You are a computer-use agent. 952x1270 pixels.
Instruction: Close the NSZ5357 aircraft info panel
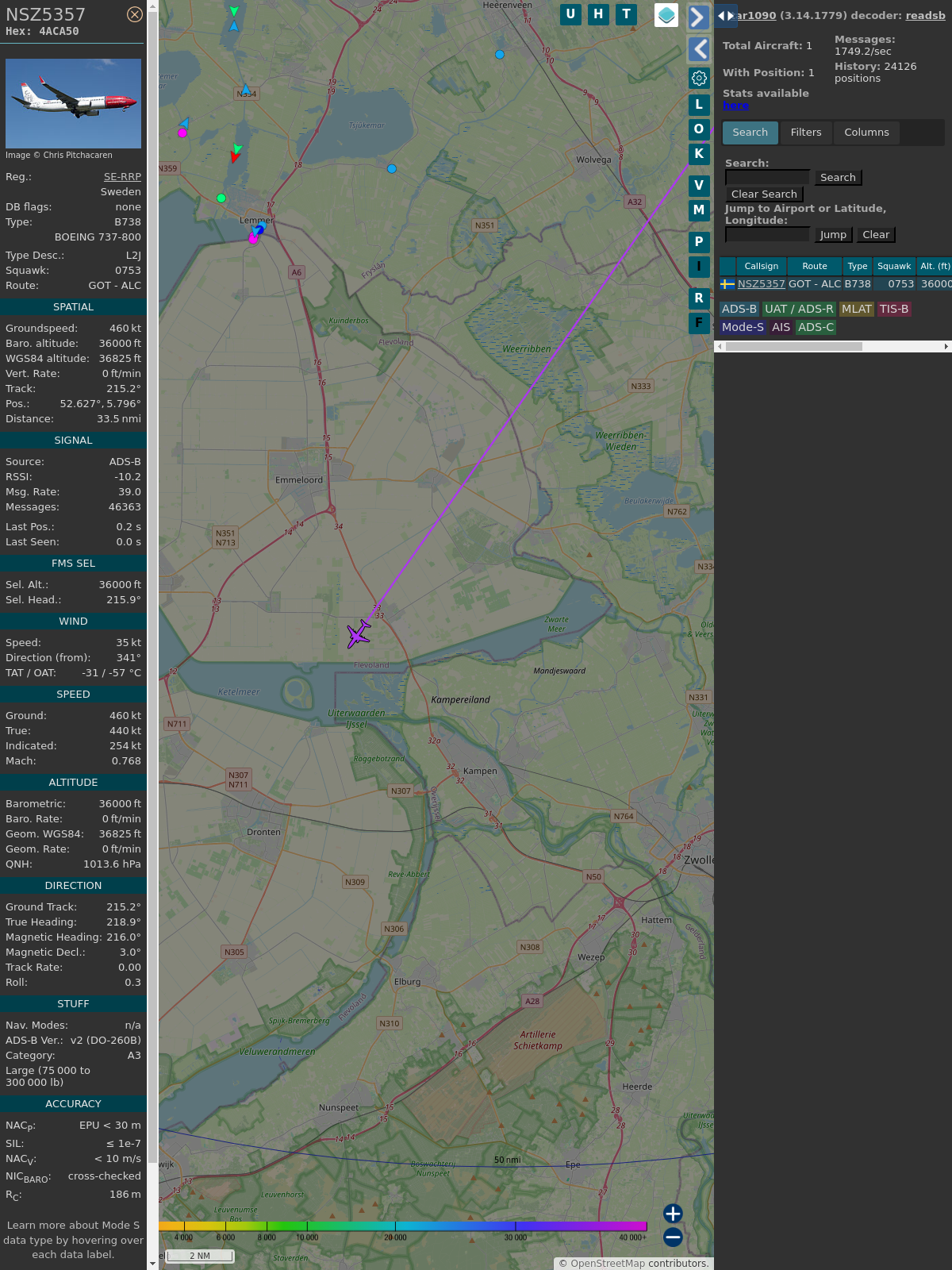tap(135, 14)
